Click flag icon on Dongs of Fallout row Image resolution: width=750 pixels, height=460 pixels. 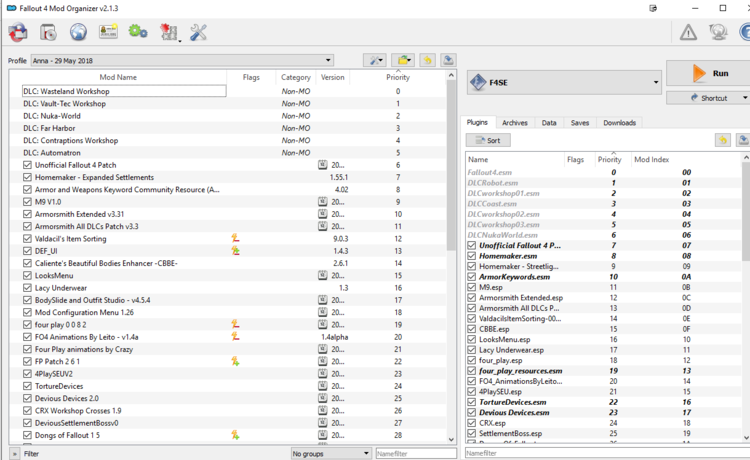(235, 435)
